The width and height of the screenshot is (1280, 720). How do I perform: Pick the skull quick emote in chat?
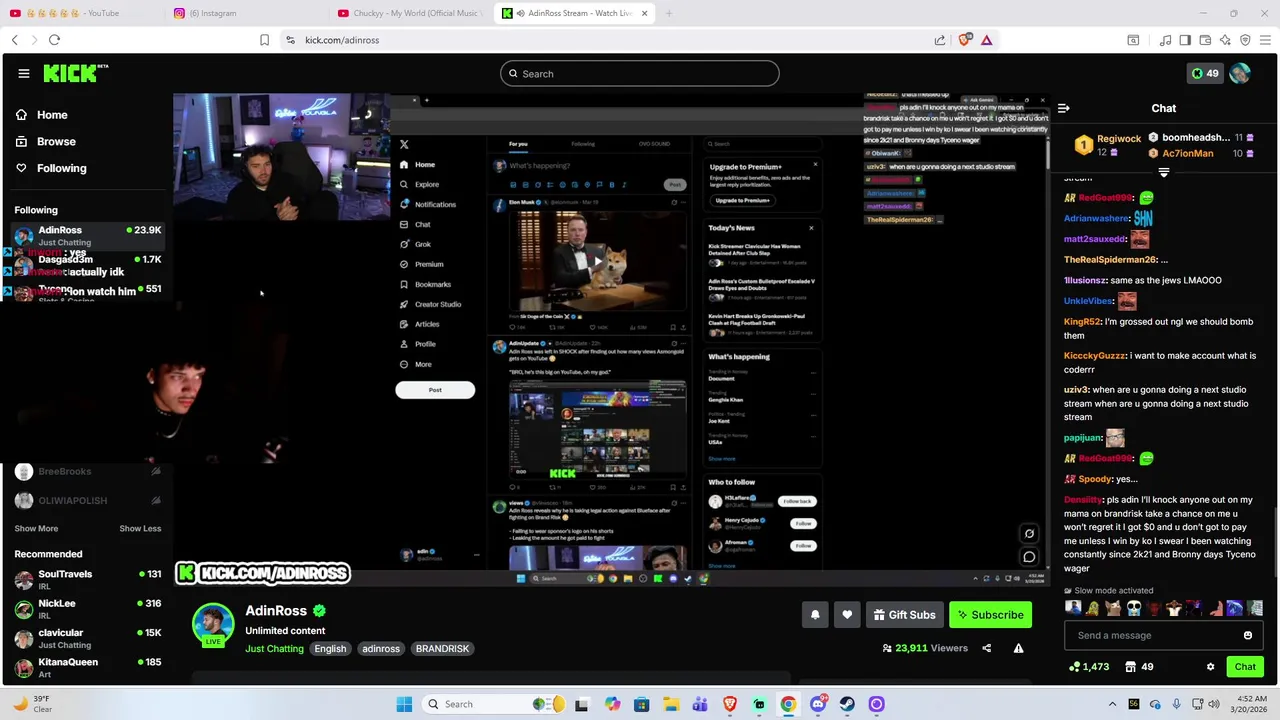pyautogui.click(x=1134, y=608)
